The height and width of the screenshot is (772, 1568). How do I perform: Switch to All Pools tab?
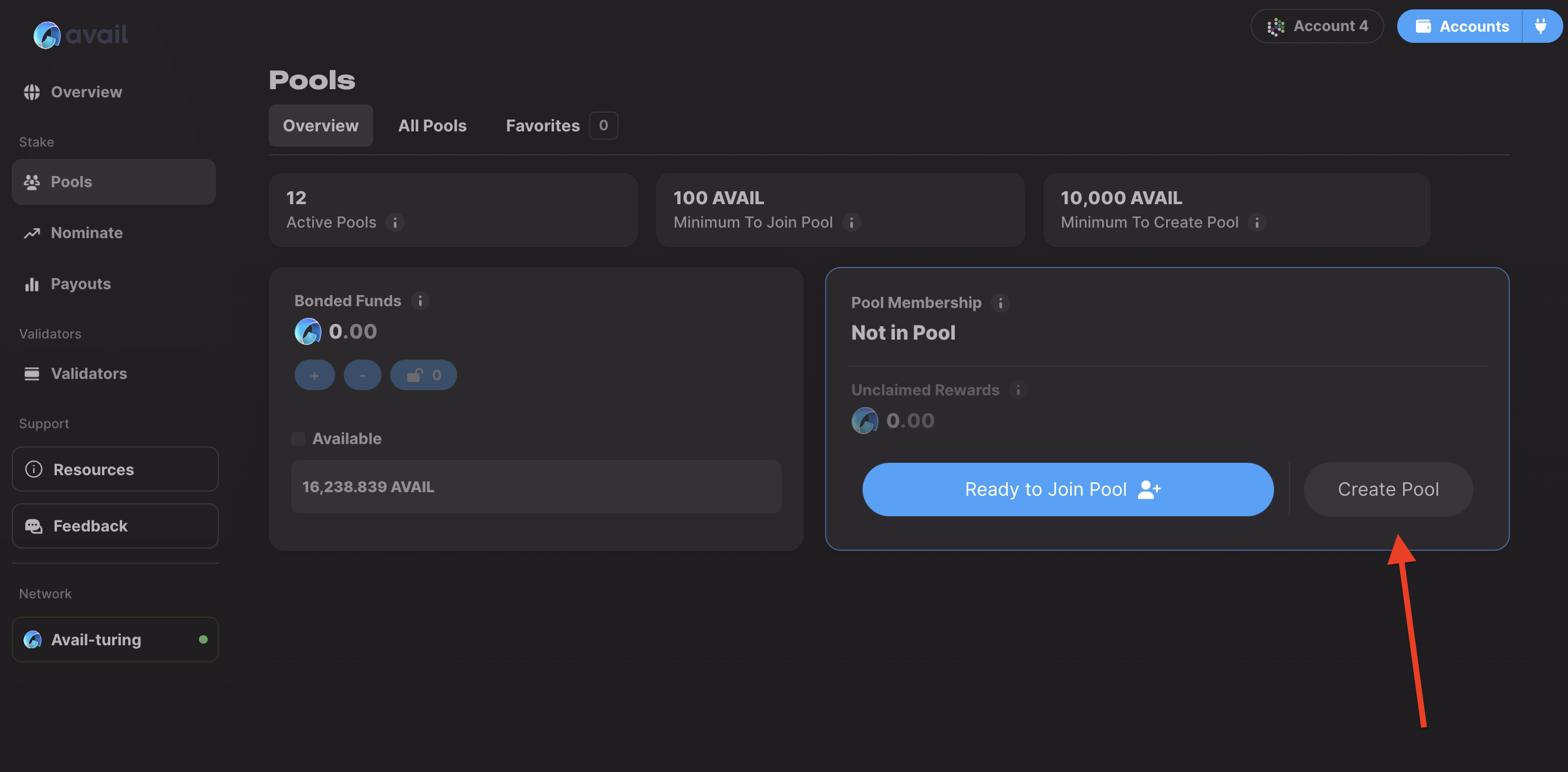click(432, 126)
